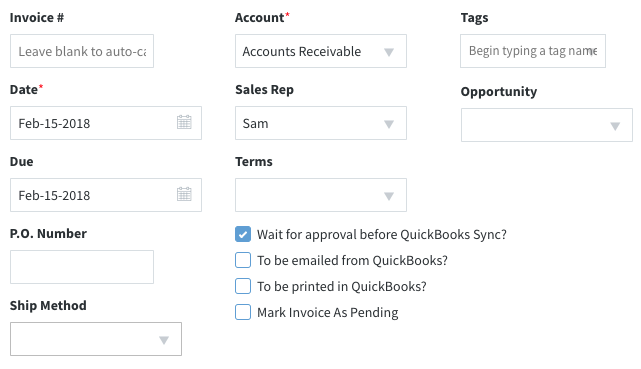This screenshot has width=641, height=369.
Task: Click the Ship Method dropdown arrow
Action: click(164, 340)
